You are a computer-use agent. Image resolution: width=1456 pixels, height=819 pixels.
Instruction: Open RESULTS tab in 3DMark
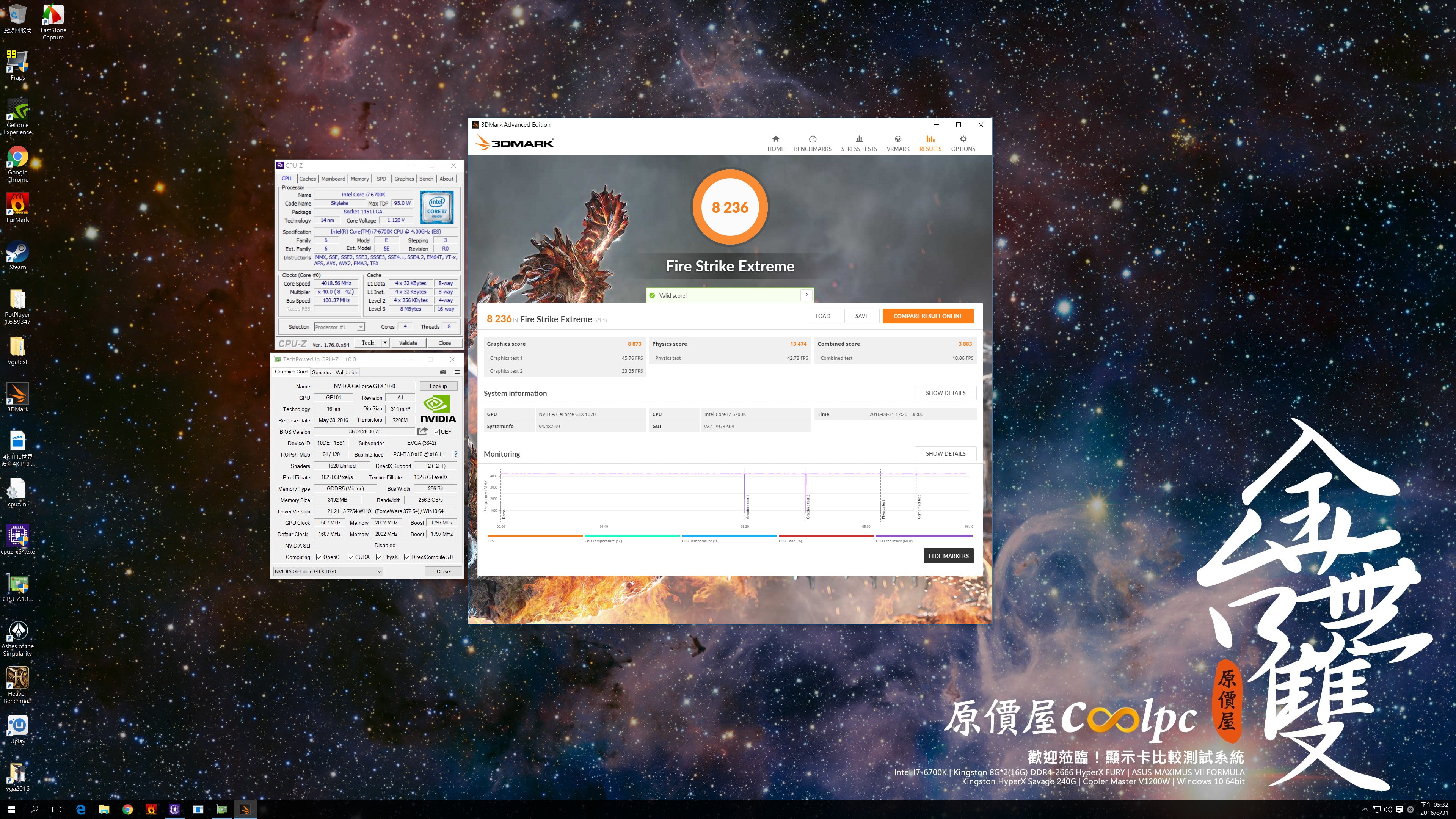(930, 143)
